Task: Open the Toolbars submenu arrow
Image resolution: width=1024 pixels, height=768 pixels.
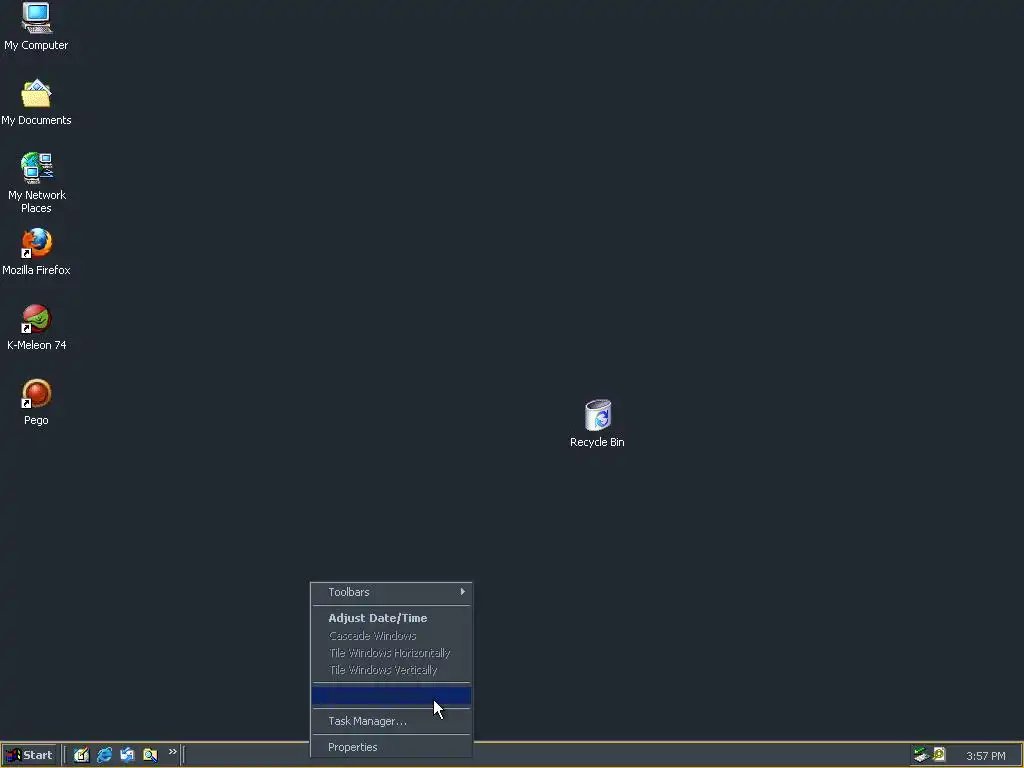Action: [462, 592]
